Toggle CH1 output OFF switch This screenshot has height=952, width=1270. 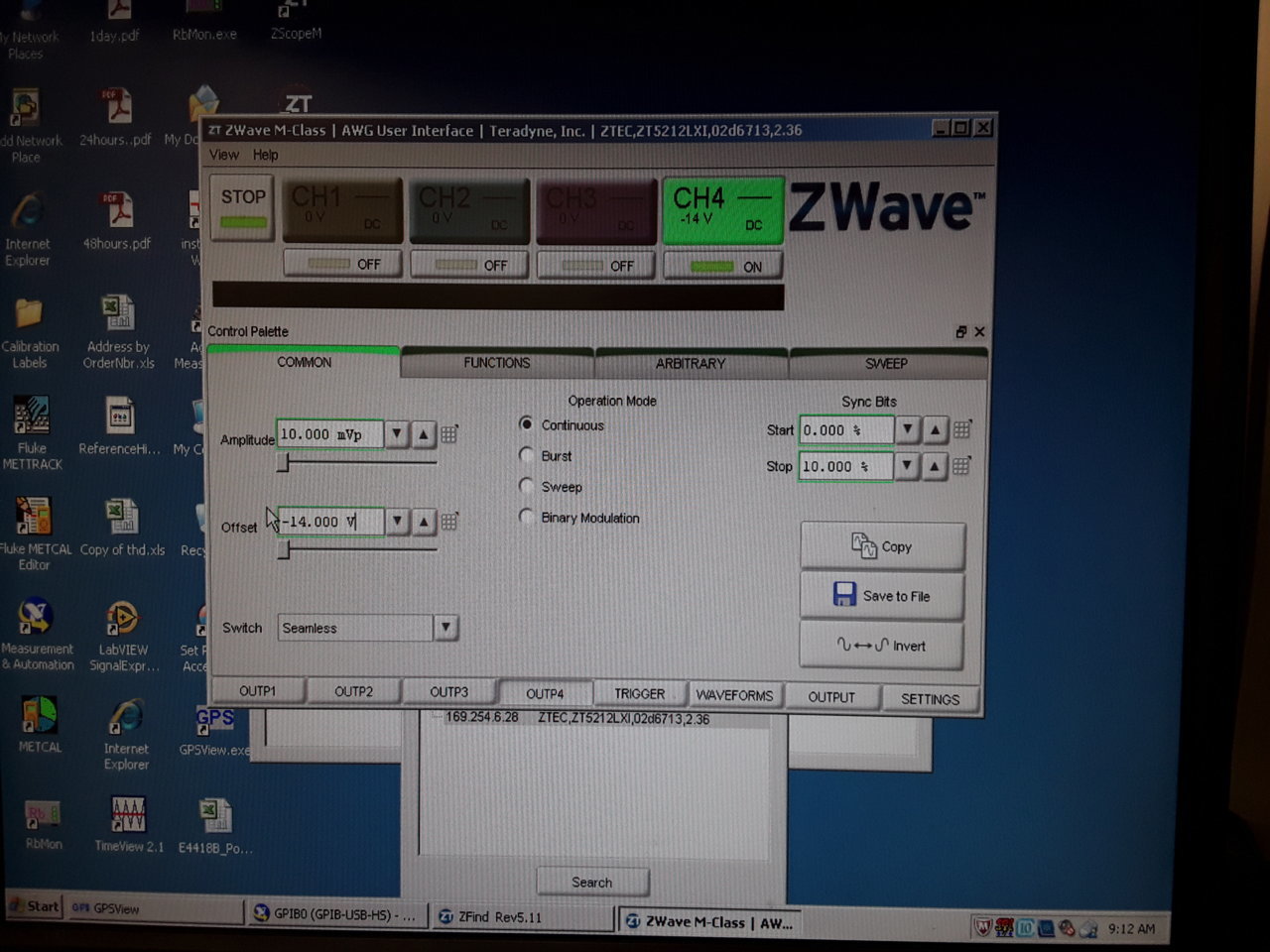343,265
